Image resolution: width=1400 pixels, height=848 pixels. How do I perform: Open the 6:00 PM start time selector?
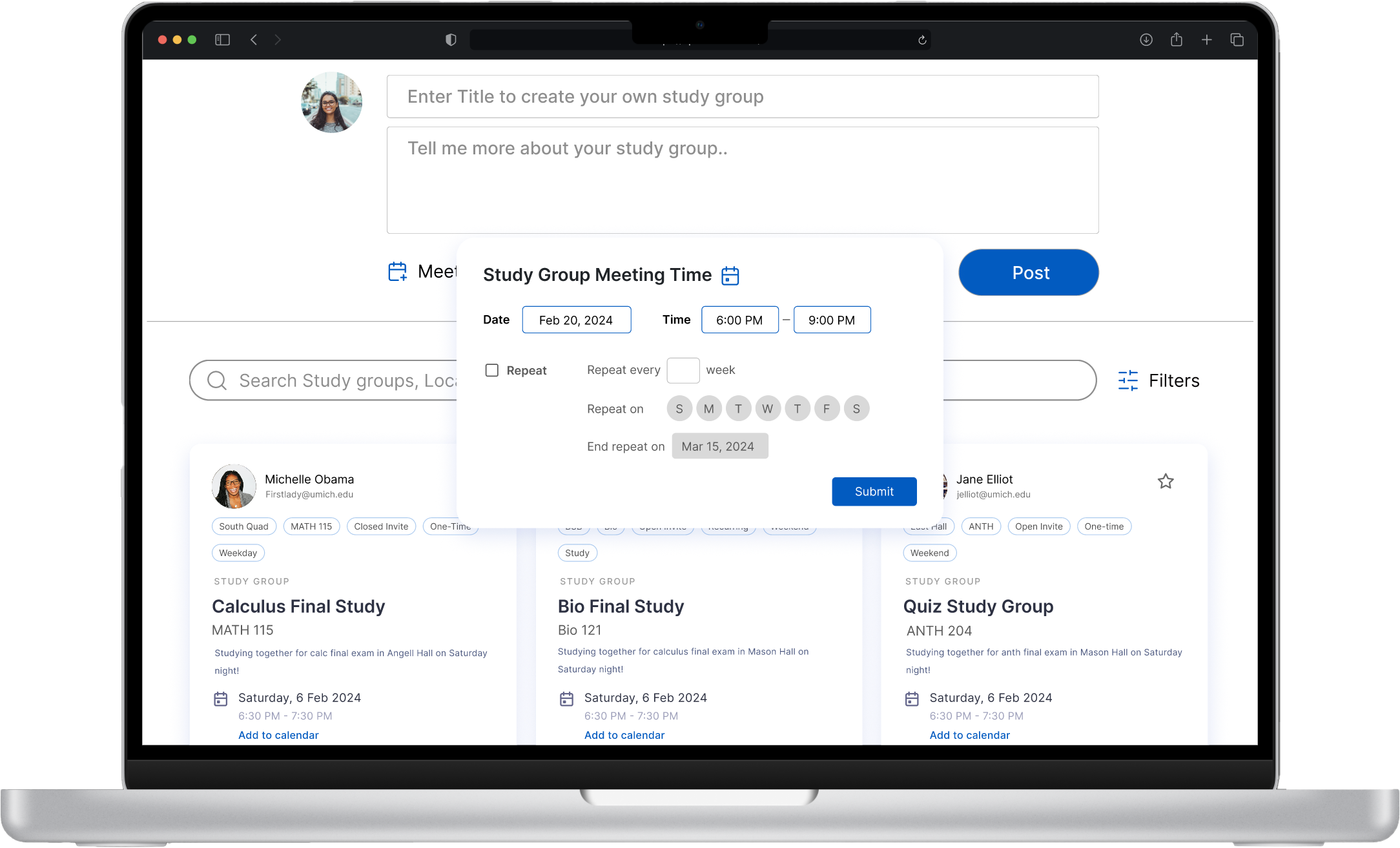coord(739,320)
